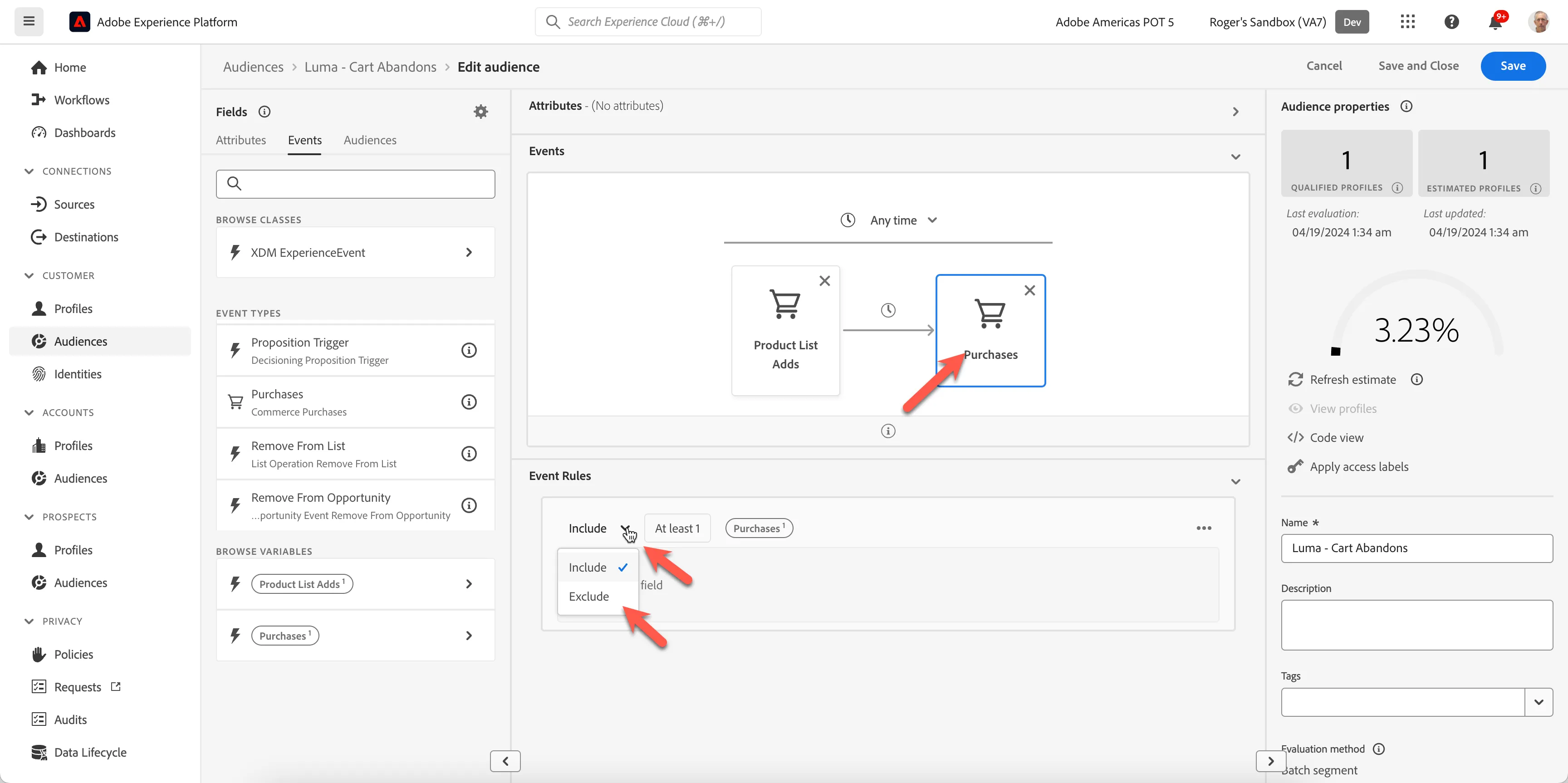Click the Description text area
The height and width of the screenshot is (783, 1568).
tap(1416, 625)
